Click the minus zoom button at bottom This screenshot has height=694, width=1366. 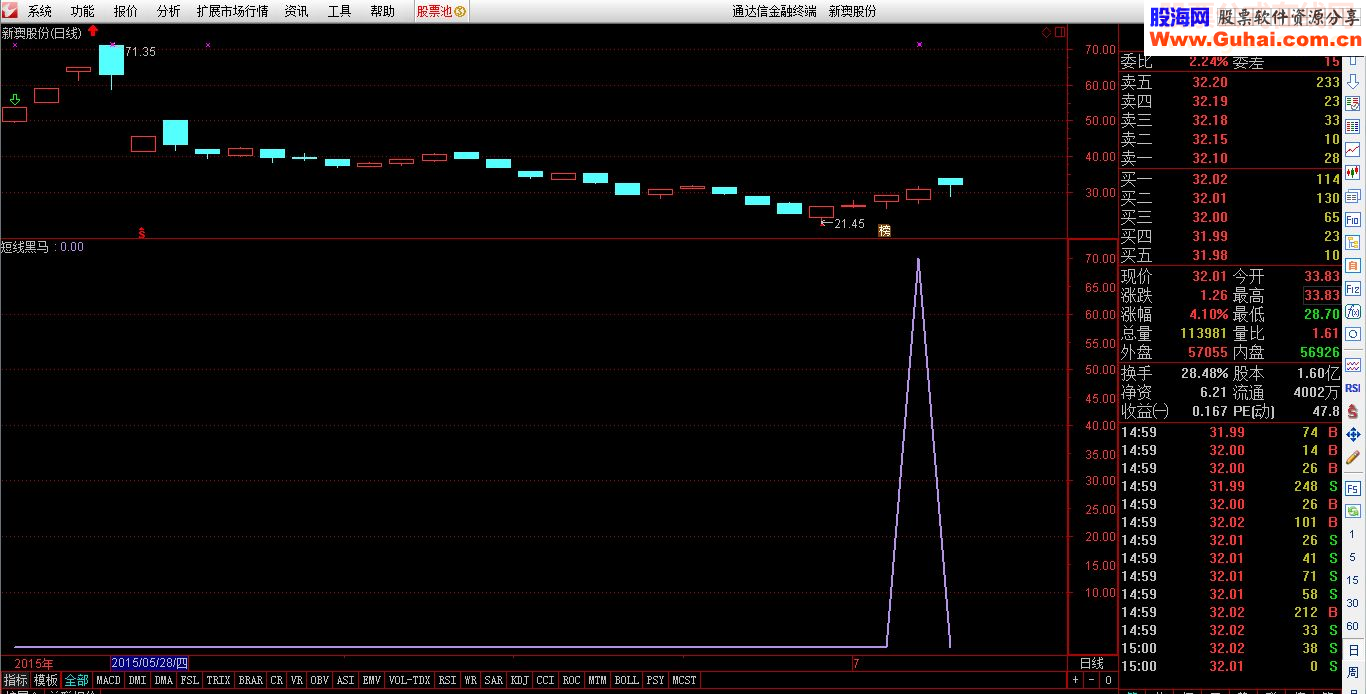[x=1091, y=680]
